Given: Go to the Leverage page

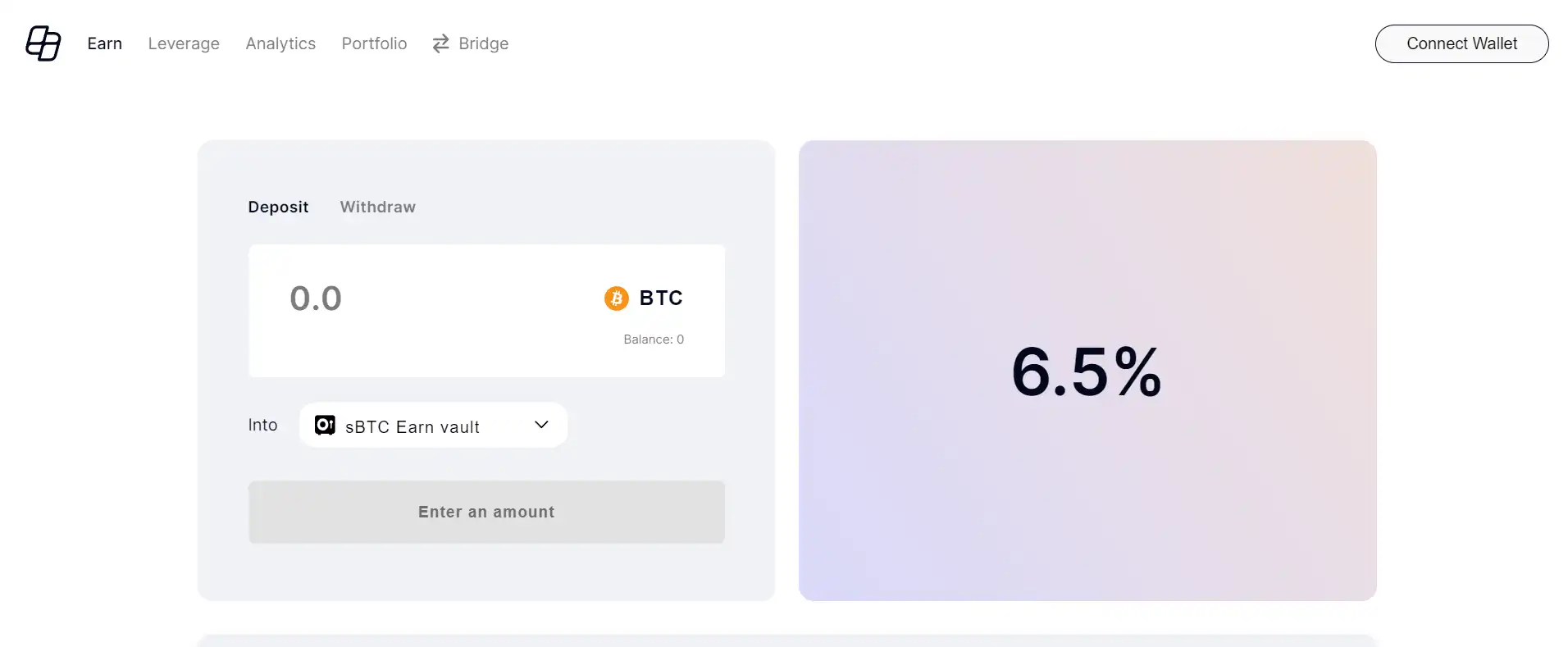Looking at the screenshot, I should (184, 43).
